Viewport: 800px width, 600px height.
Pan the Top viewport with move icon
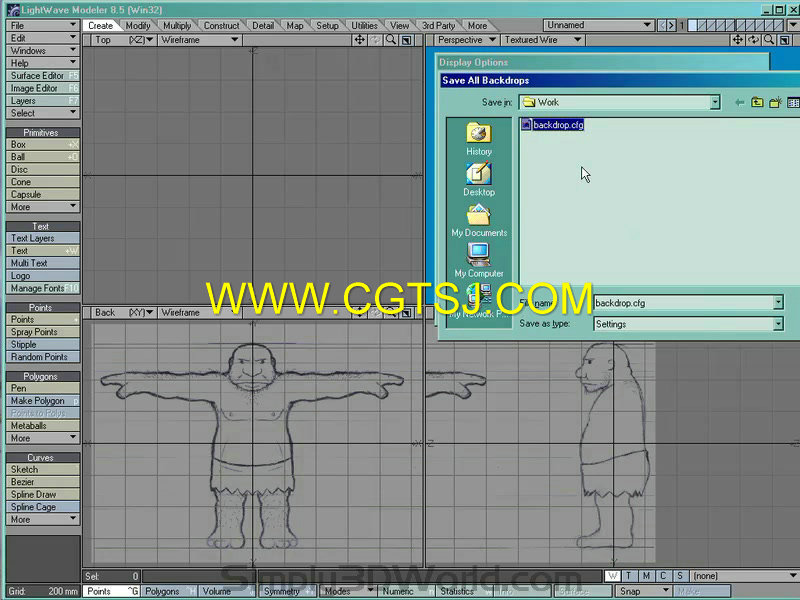pos(359,40)
